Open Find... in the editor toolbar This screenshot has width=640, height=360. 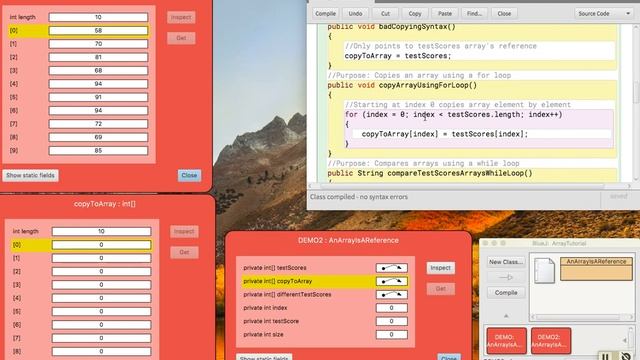pos(474,13)
